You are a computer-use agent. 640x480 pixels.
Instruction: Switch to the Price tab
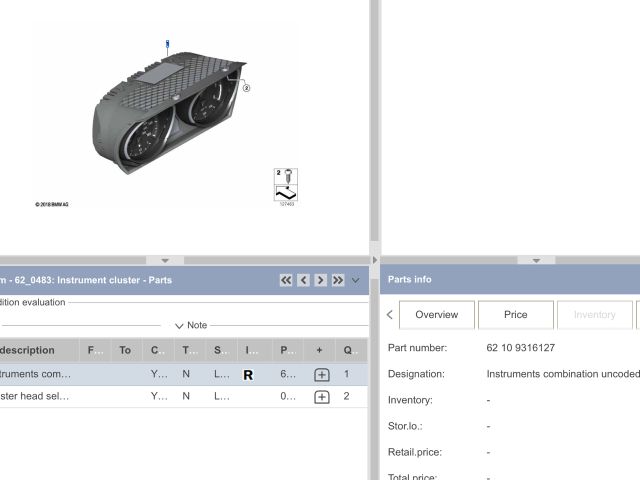[515, 314]
